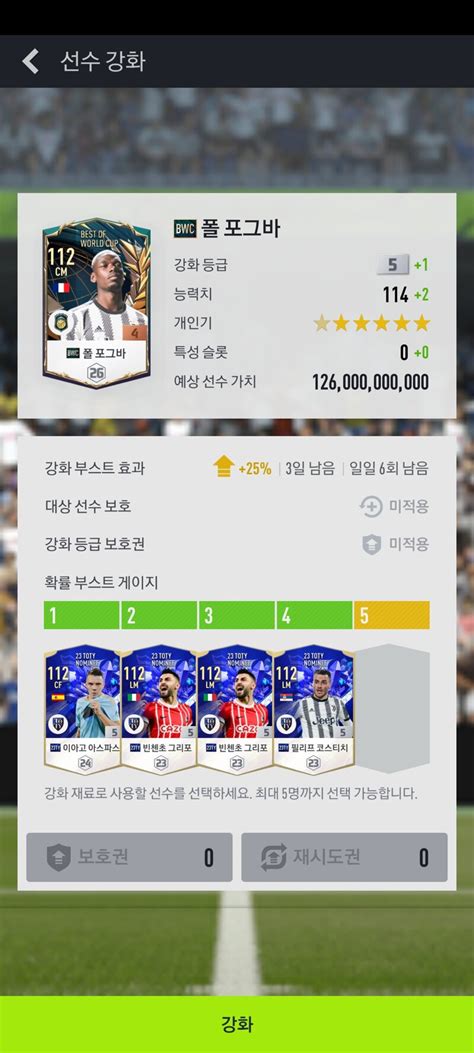This screenshot has width=474, height=1053.
Task: Tap the skill move stars rating
Action: (371, 324)
